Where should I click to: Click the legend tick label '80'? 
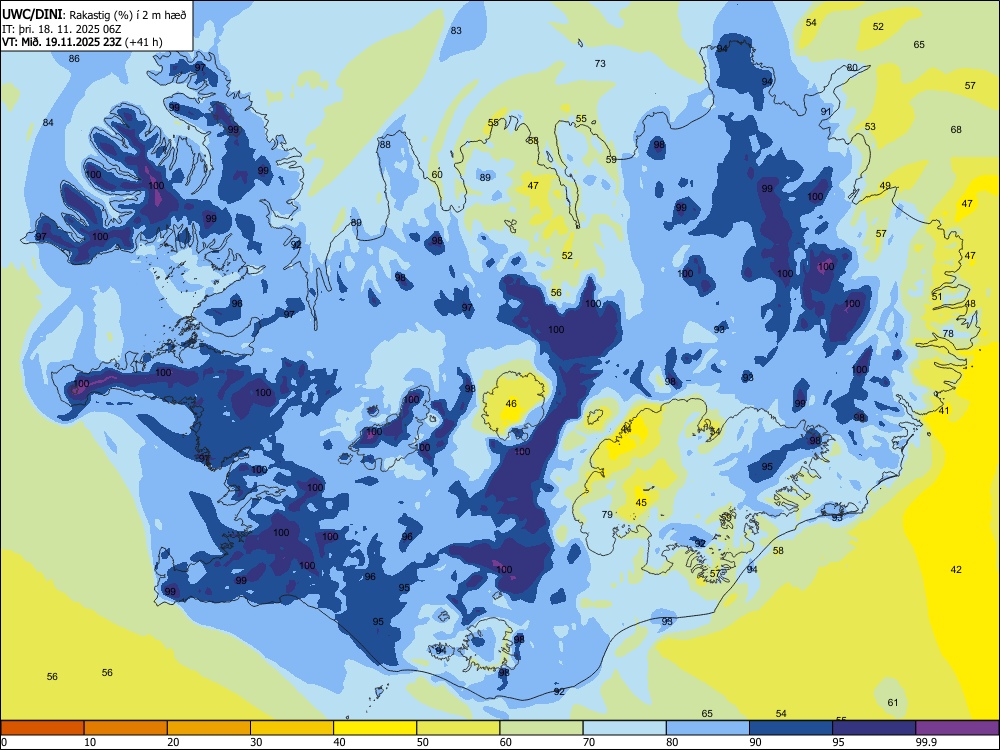672,742
